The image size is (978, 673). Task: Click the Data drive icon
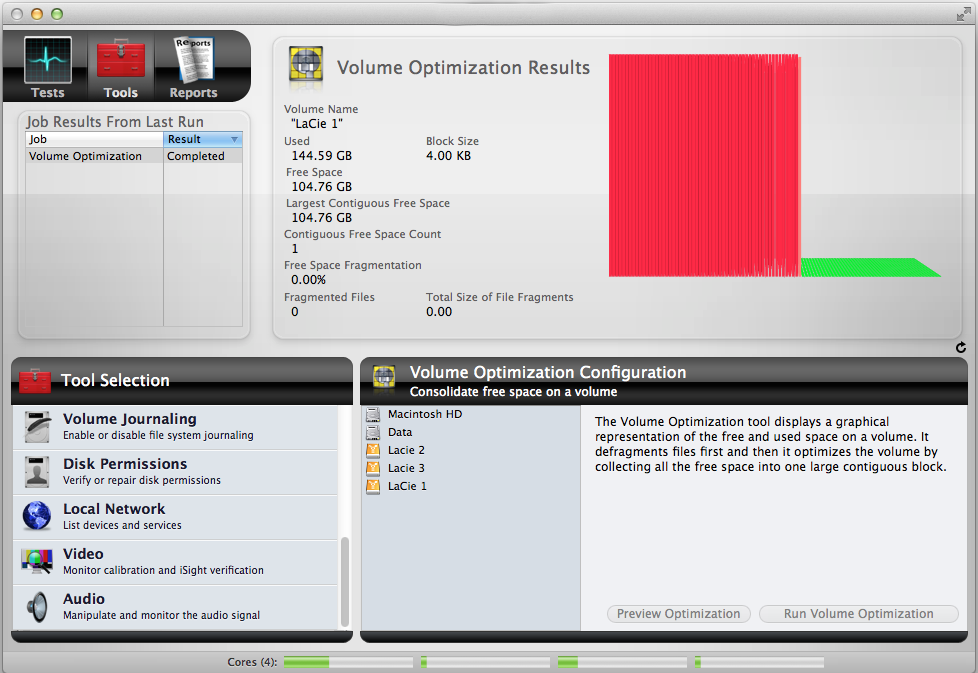tap(373, 432)
